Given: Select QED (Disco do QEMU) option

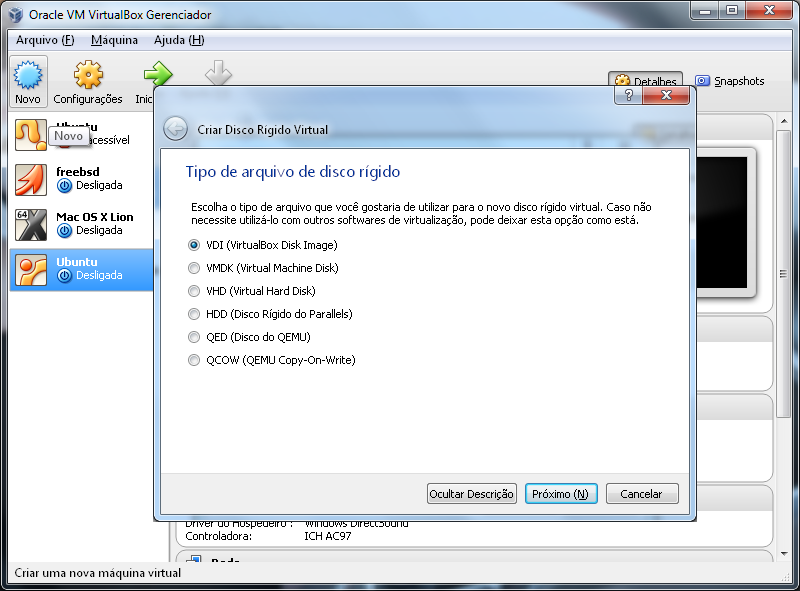Looking at the screenshot, I should coord(249,337).
